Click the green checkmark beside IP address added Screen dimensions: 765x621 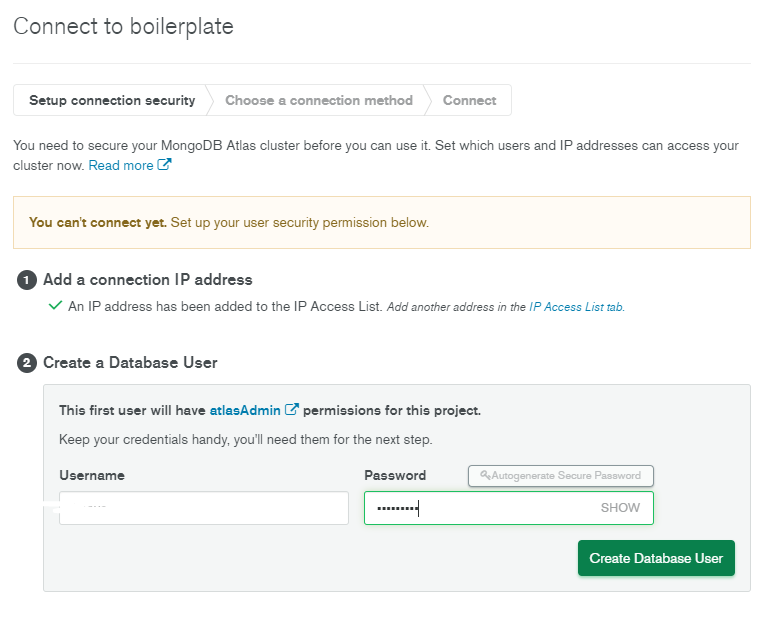pyautogui.click(x=55, y=306)
